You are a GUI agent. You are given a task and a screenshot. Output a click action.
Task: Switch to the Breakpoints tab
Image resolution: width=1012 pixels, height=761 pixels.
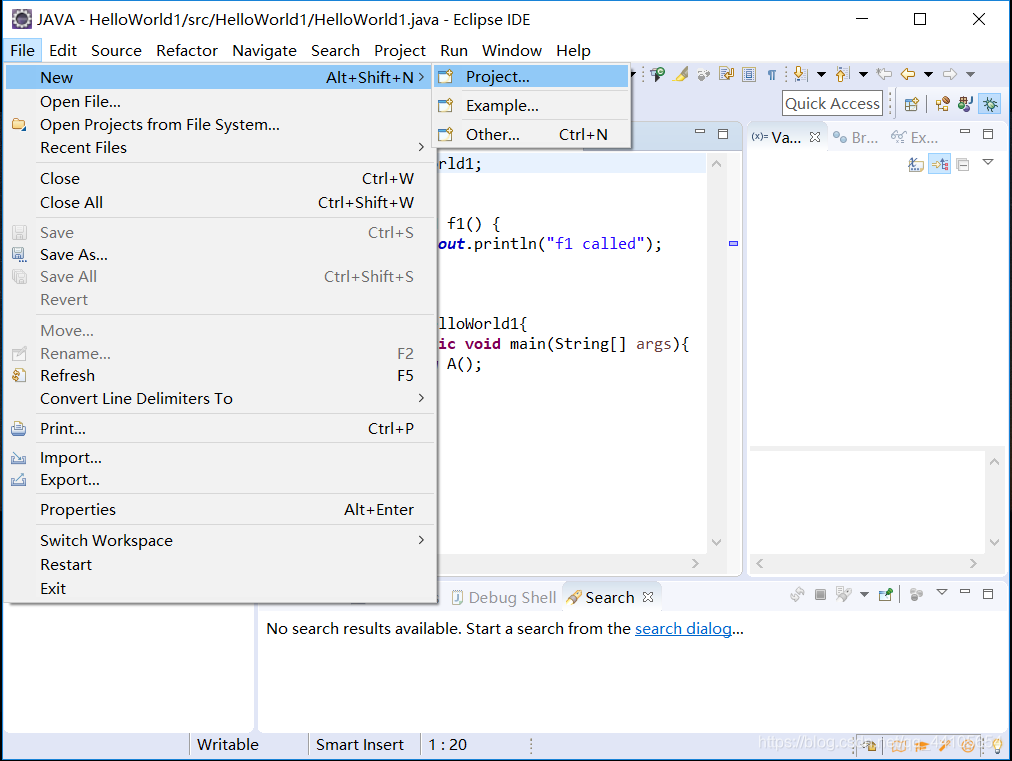point(856,137)
